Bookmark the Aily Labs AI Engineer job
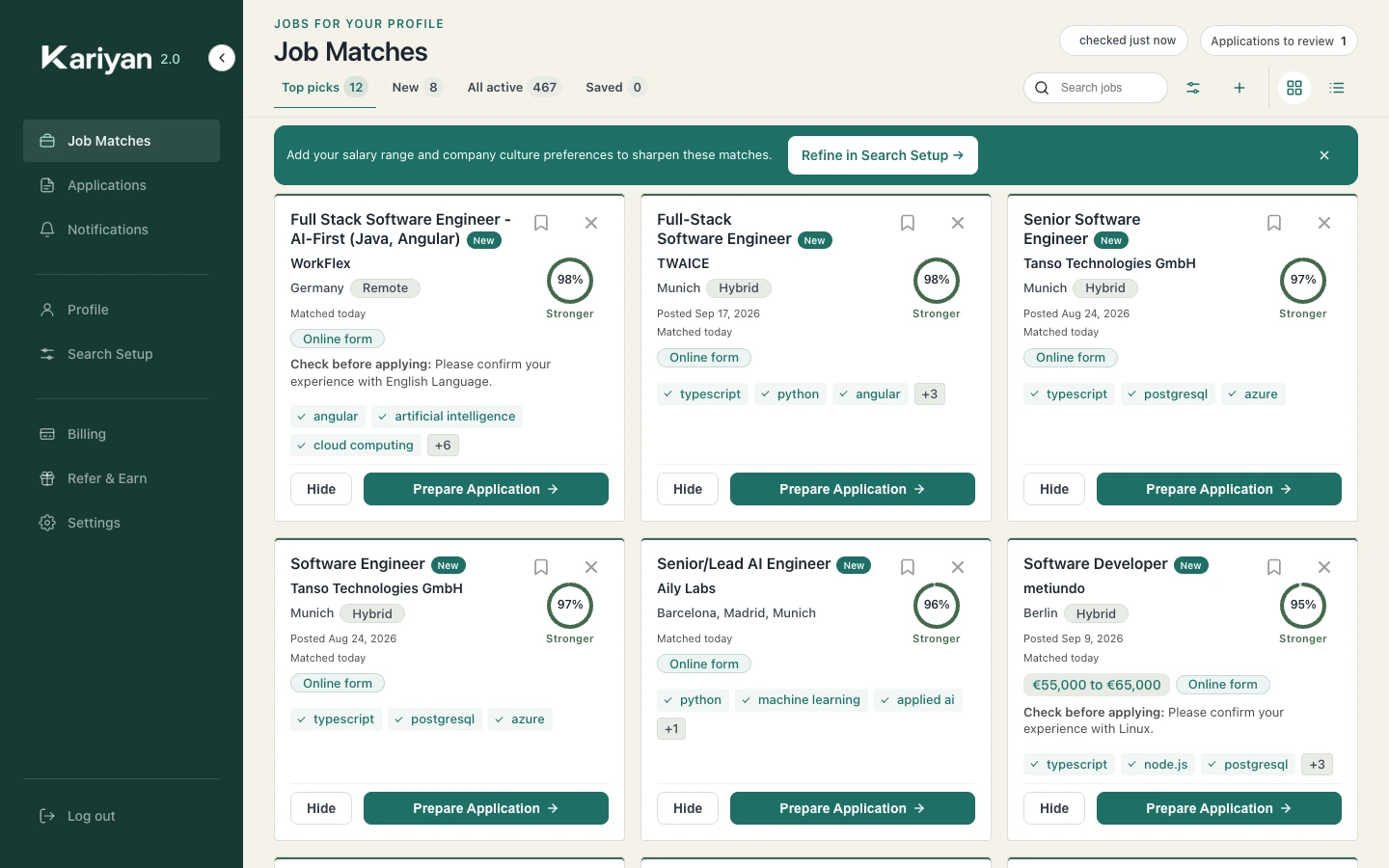This screenshot has width=1389, height=868. [x=908, y=567]
